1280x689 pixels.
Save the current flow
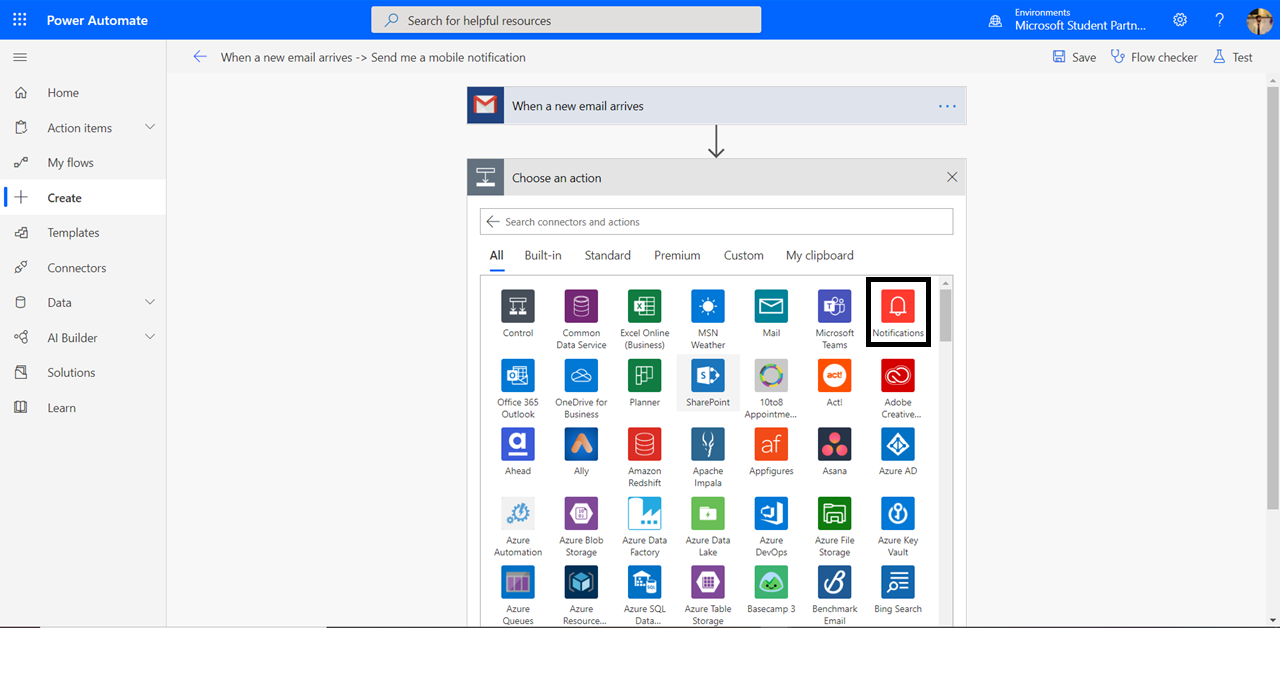[x=1073, y=57]
